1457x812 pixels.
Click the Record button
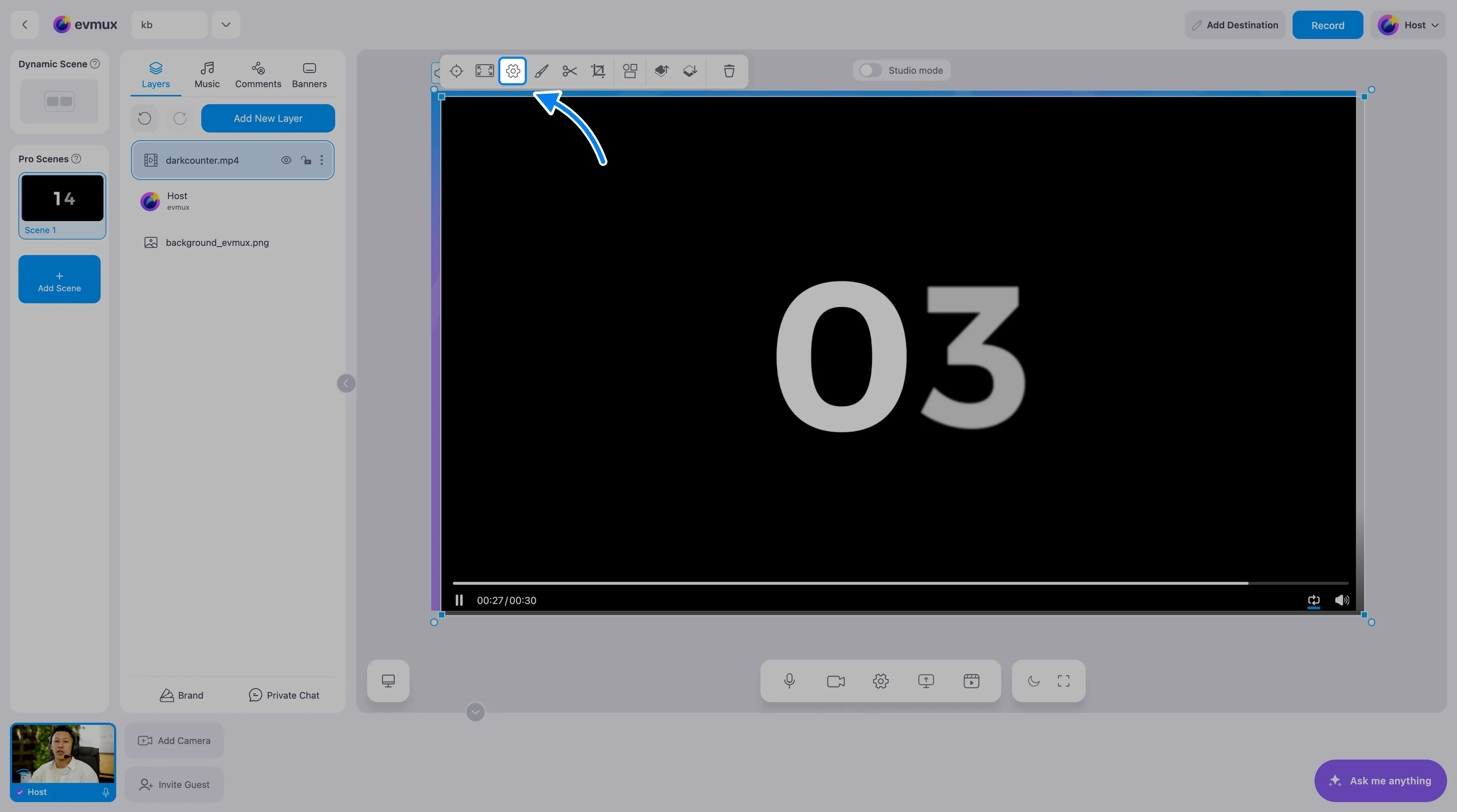(1327, 25)
